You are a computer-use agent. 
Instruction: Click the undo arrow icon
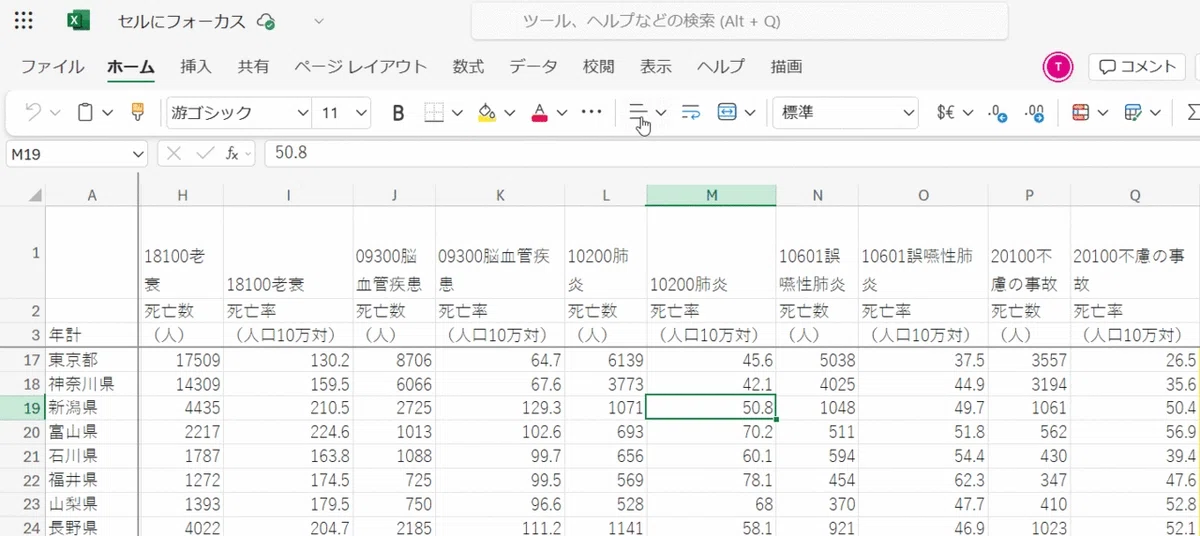tap(33, 113)
